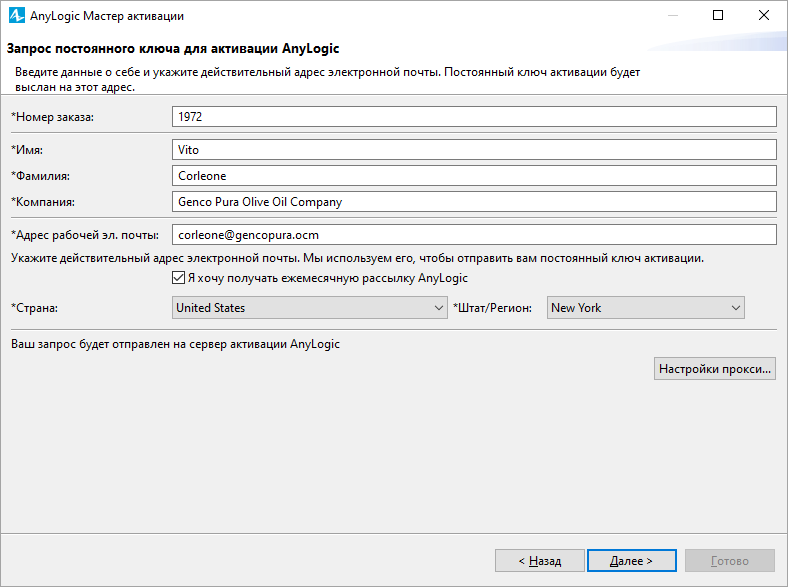Open Настройки прокси... proxy settings
This screenshot has width=788, height=587.
pos(715,368)
